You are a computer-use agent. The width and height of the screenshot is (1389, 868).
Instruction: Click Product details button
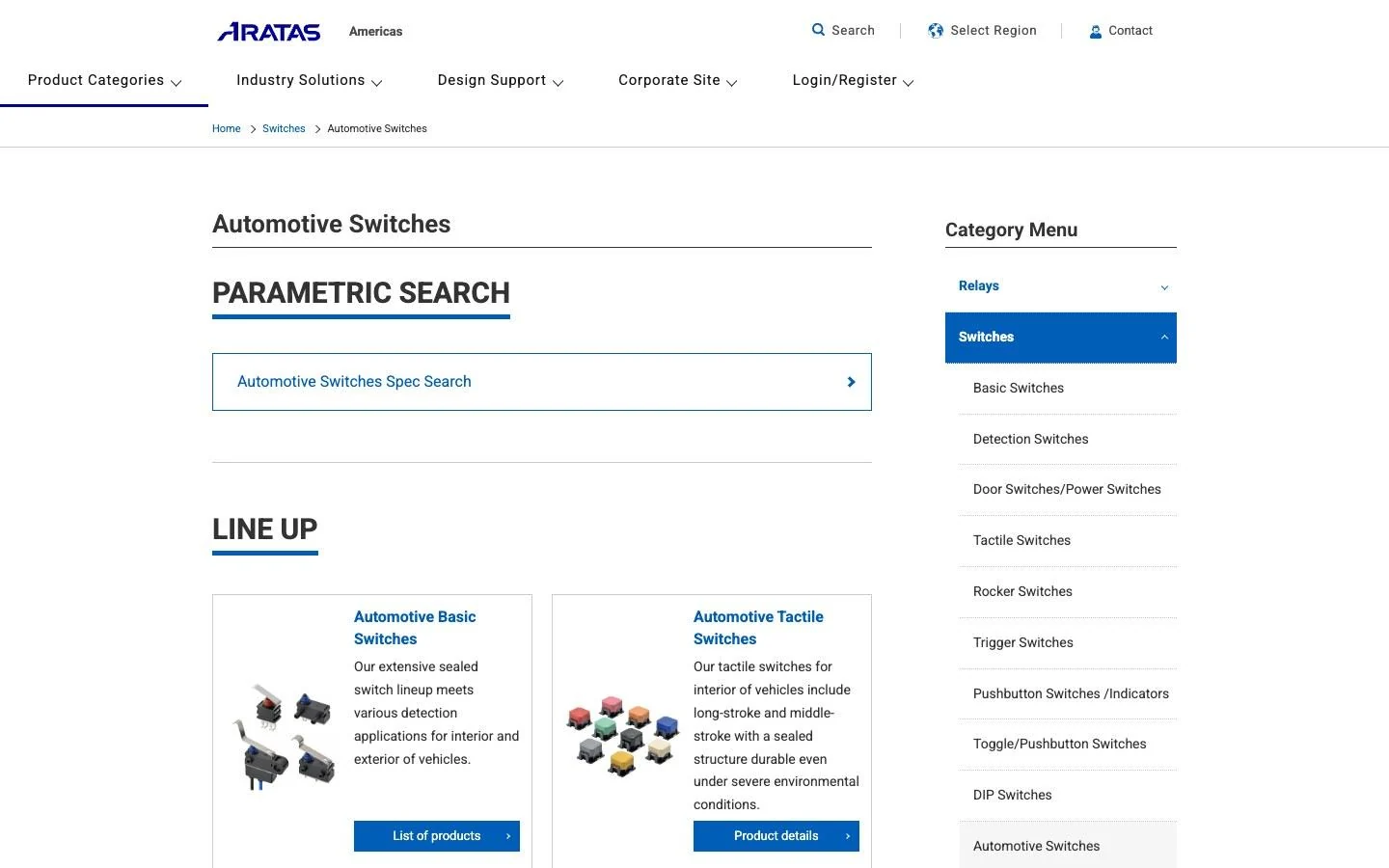776,836
